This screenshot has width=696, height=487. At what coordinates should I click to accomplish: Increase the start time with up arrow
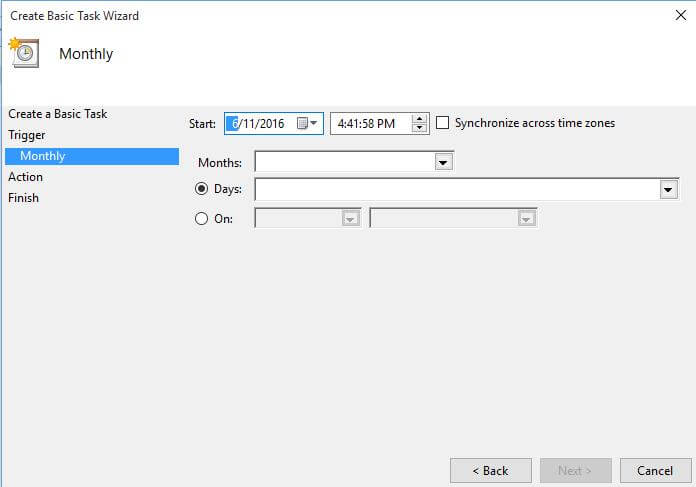[x=419, y=119]
